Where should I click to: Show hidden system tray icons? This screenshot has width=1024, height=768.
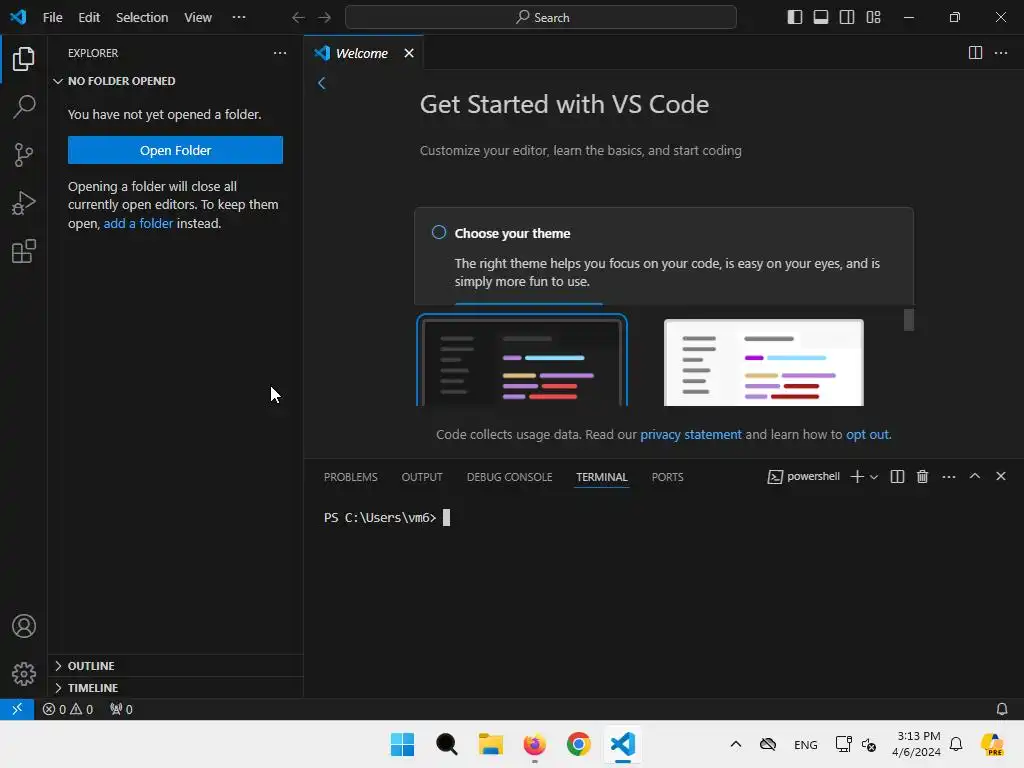click(735, 744)
